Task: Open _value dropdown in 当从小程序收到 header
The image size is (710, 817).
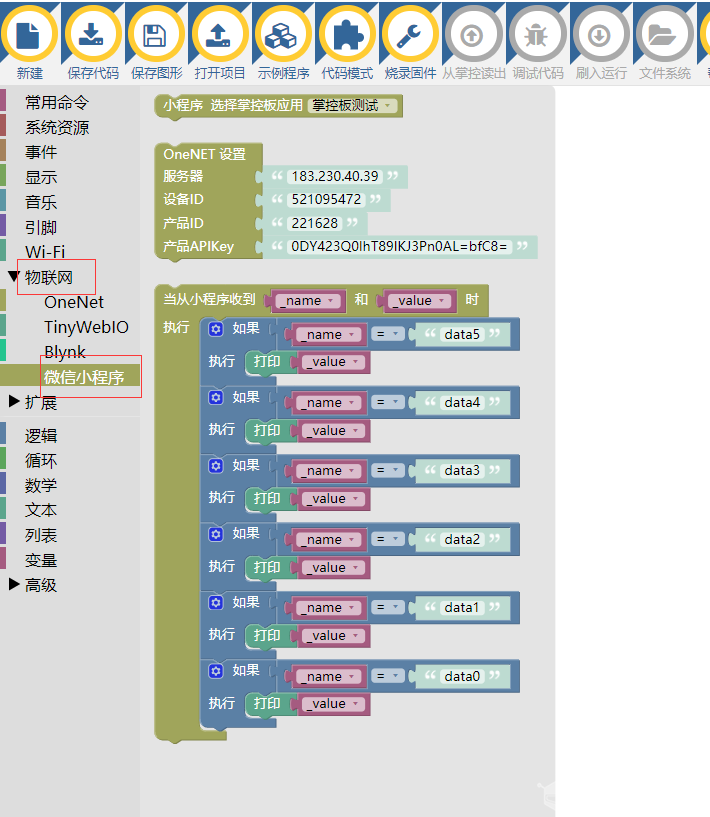Action: click(419, 301)
